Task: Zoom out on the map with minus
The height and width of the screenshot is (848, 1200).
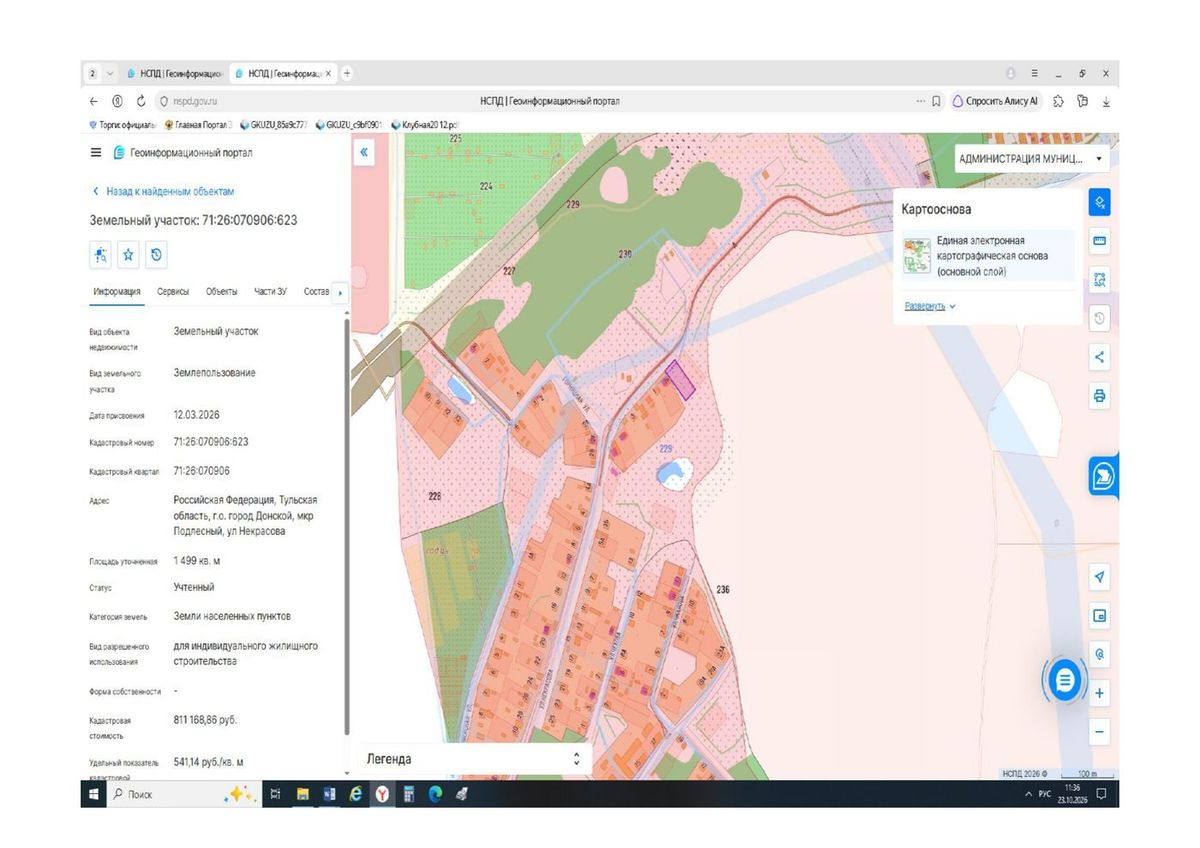Action: pyautogui.click(x=1100, y=731)
